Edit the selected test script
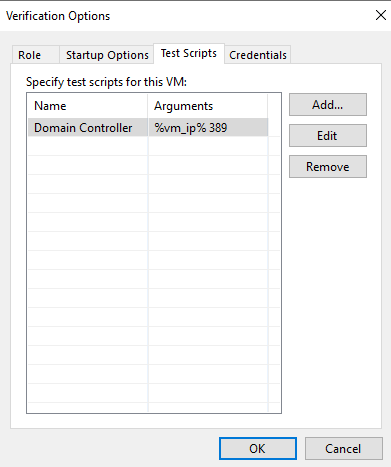Screen dimensions: 391x467 [x=328, y=136]
